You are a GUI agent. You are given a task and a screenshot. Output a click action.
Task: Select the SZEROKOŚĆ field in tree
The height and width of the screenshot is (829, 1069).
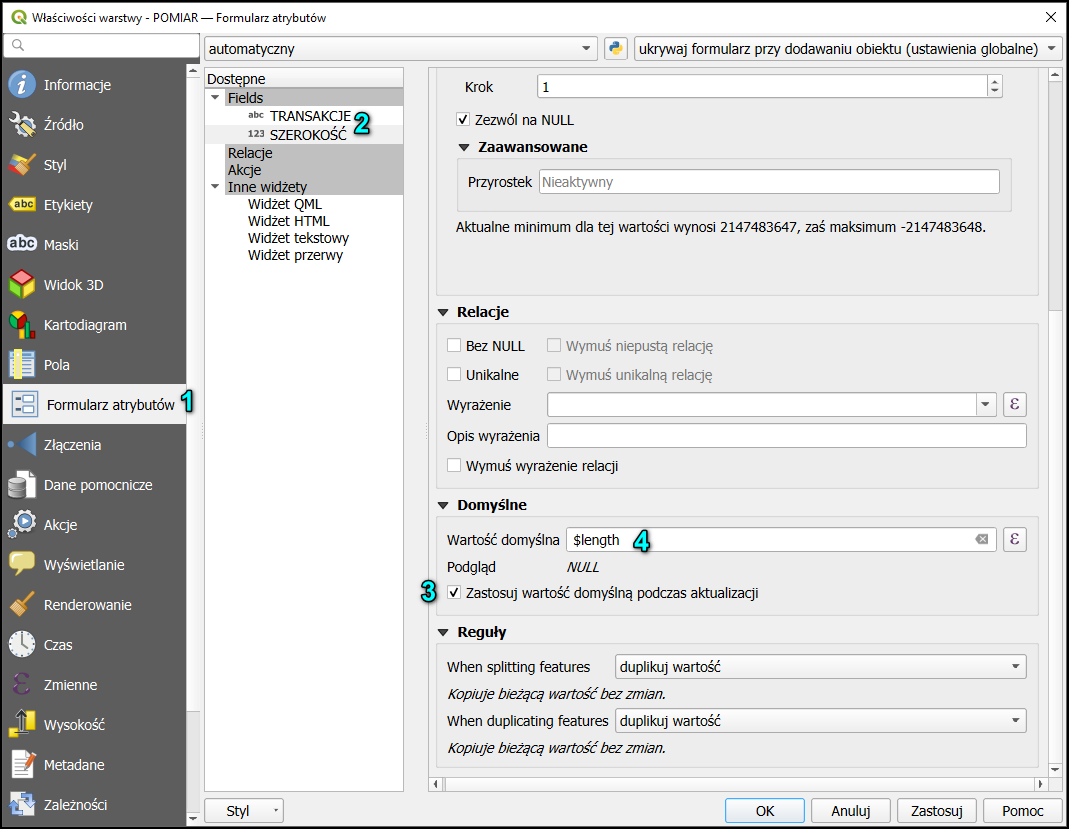tap(308, 134)
